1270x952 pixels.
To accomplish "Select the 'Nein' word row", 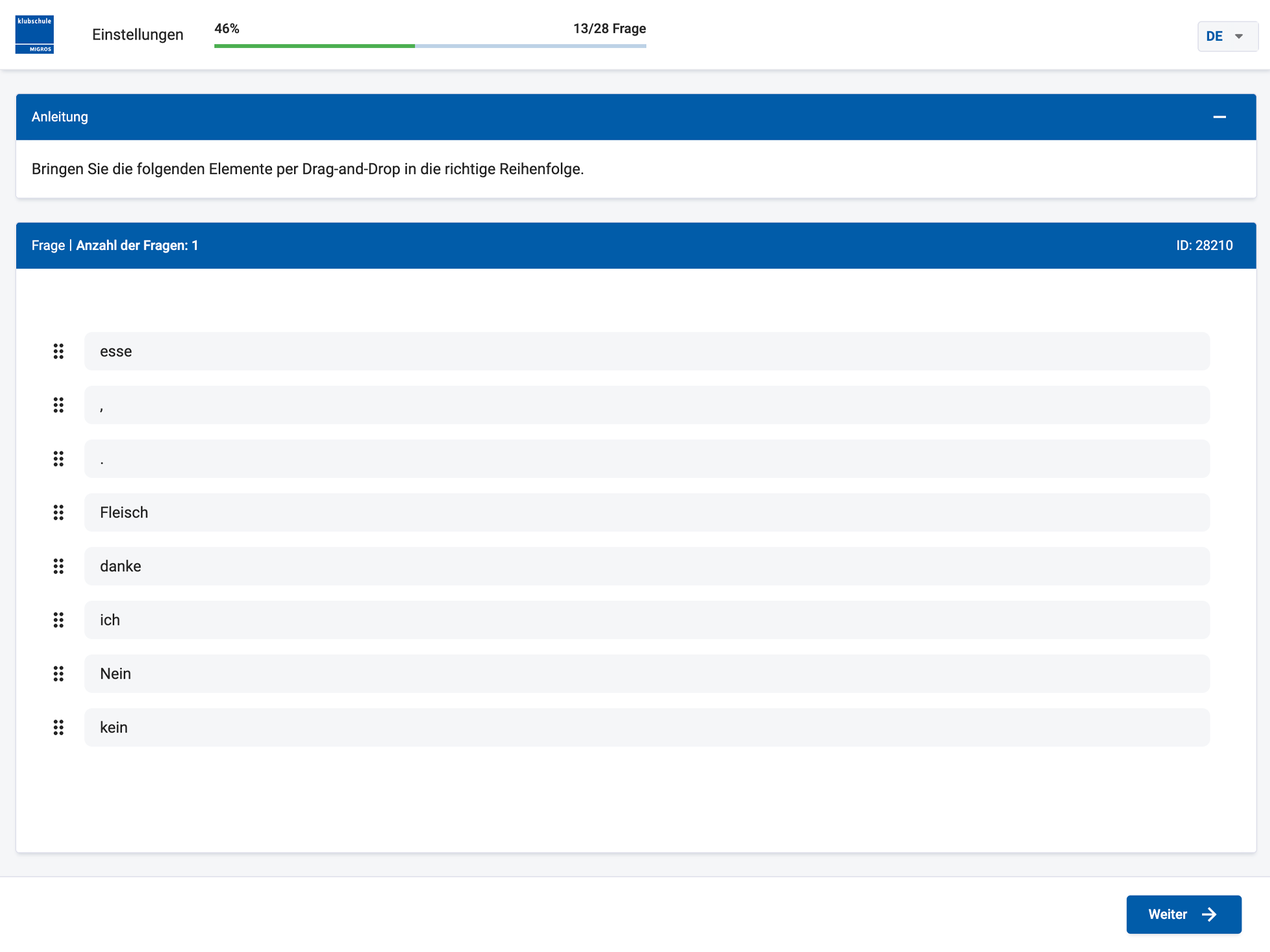I will click(x=646, y=674).
